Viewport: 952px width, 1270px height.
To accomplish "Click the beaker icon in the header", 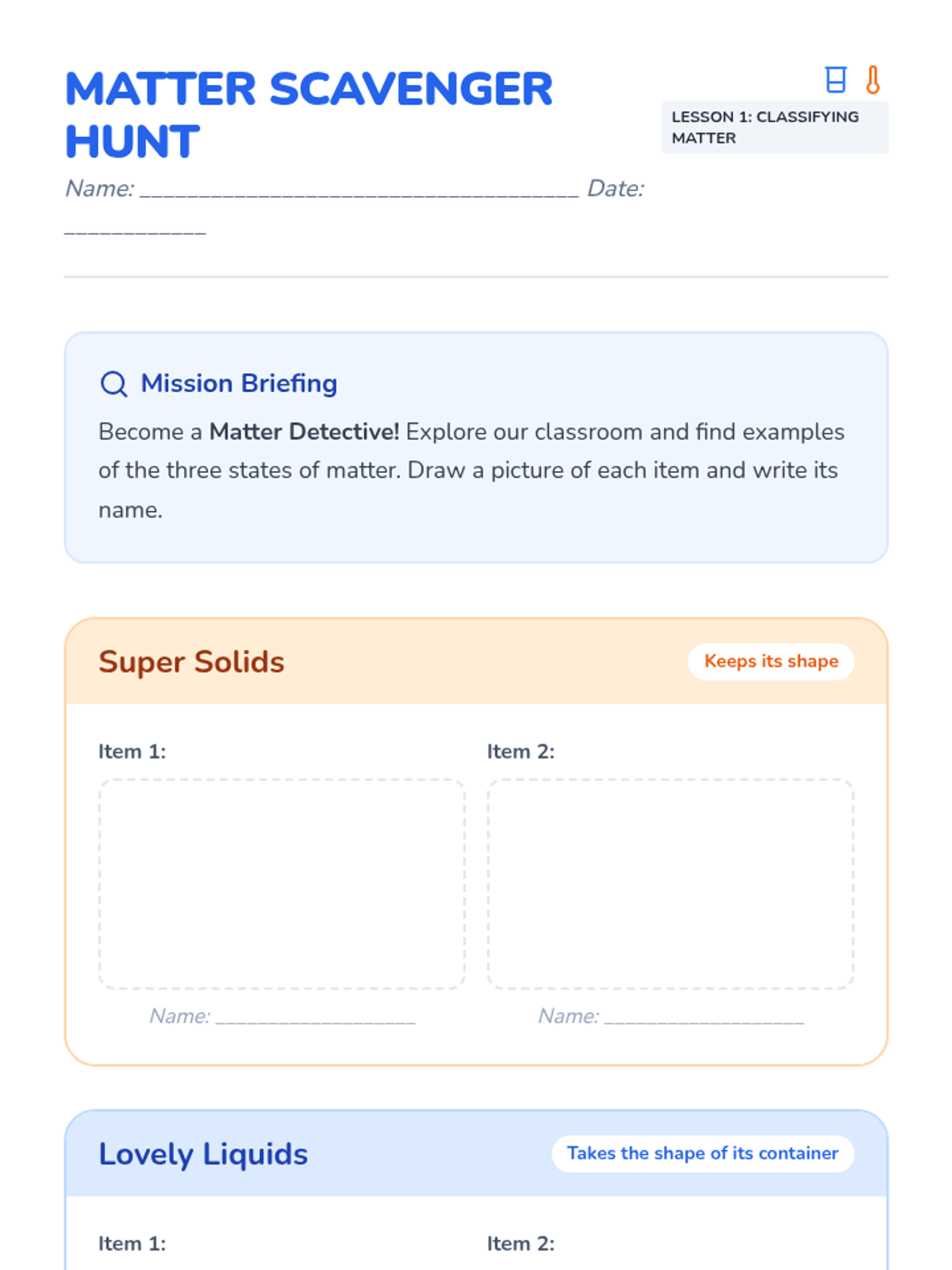I will (x=835, y=79).
